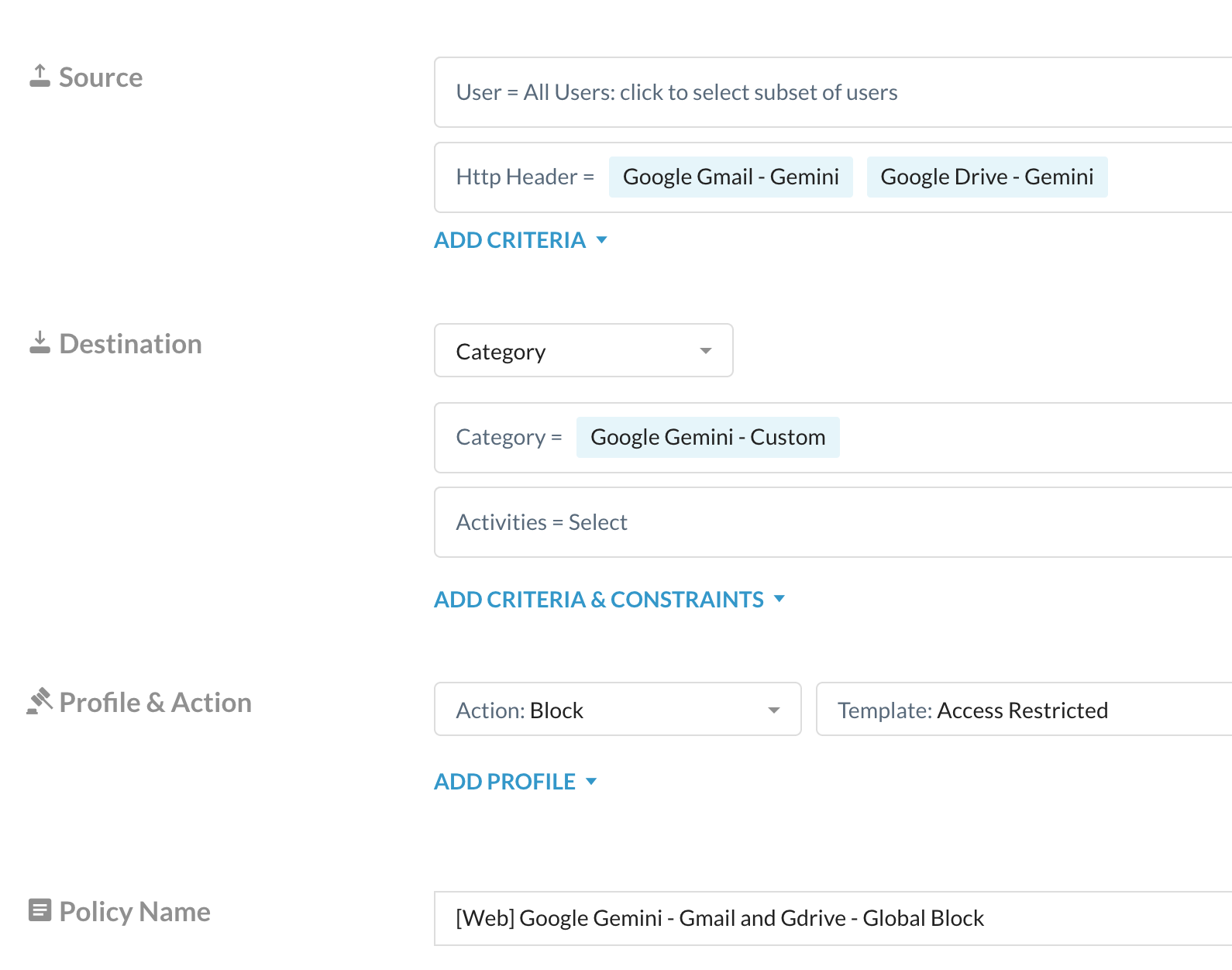Viewport: 1232px width, 970px height.
Task: Click the Profile & Action gavel icon
Action: click(x=40, y=701)
